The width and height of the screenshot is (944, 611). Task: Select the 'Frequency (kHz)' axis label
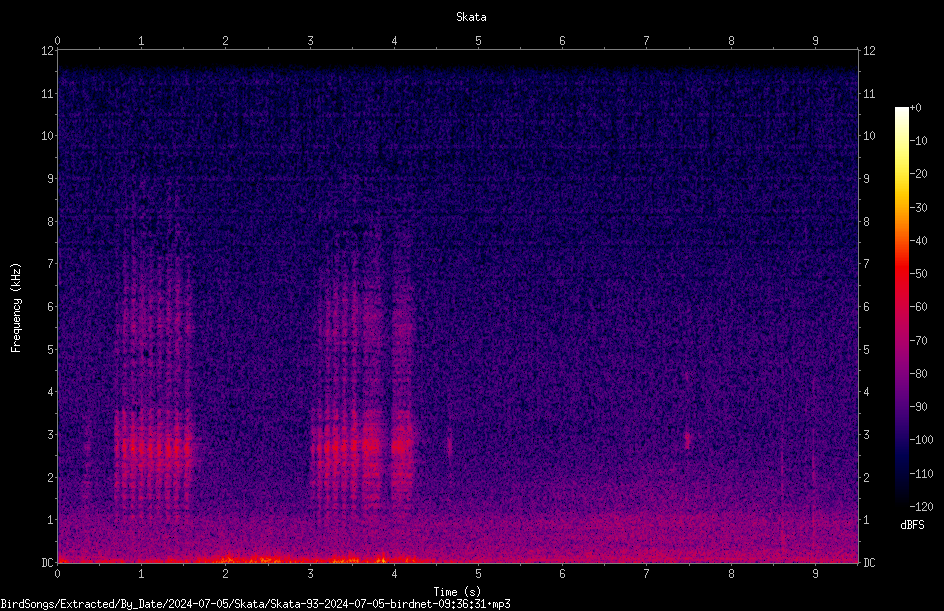coord(16,308)
